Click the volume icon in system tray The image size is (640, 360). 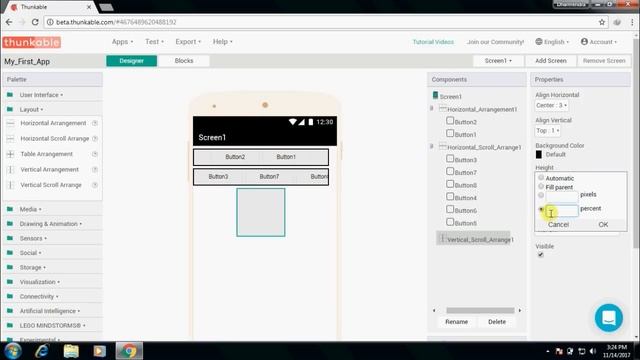(593, 351)
